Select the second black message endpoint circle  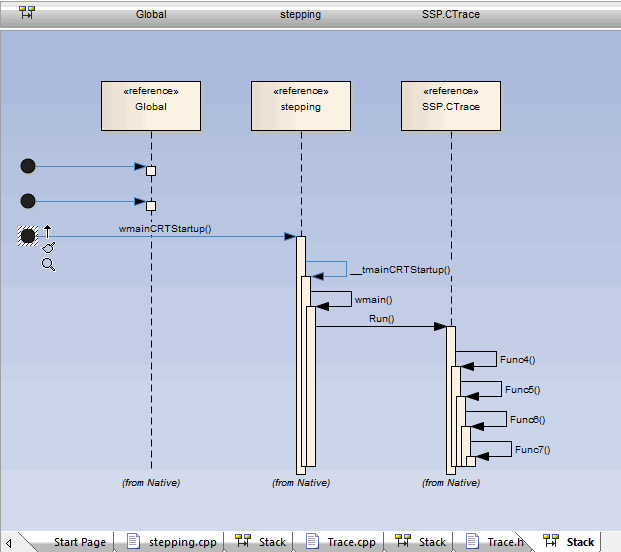click(28, 202)
